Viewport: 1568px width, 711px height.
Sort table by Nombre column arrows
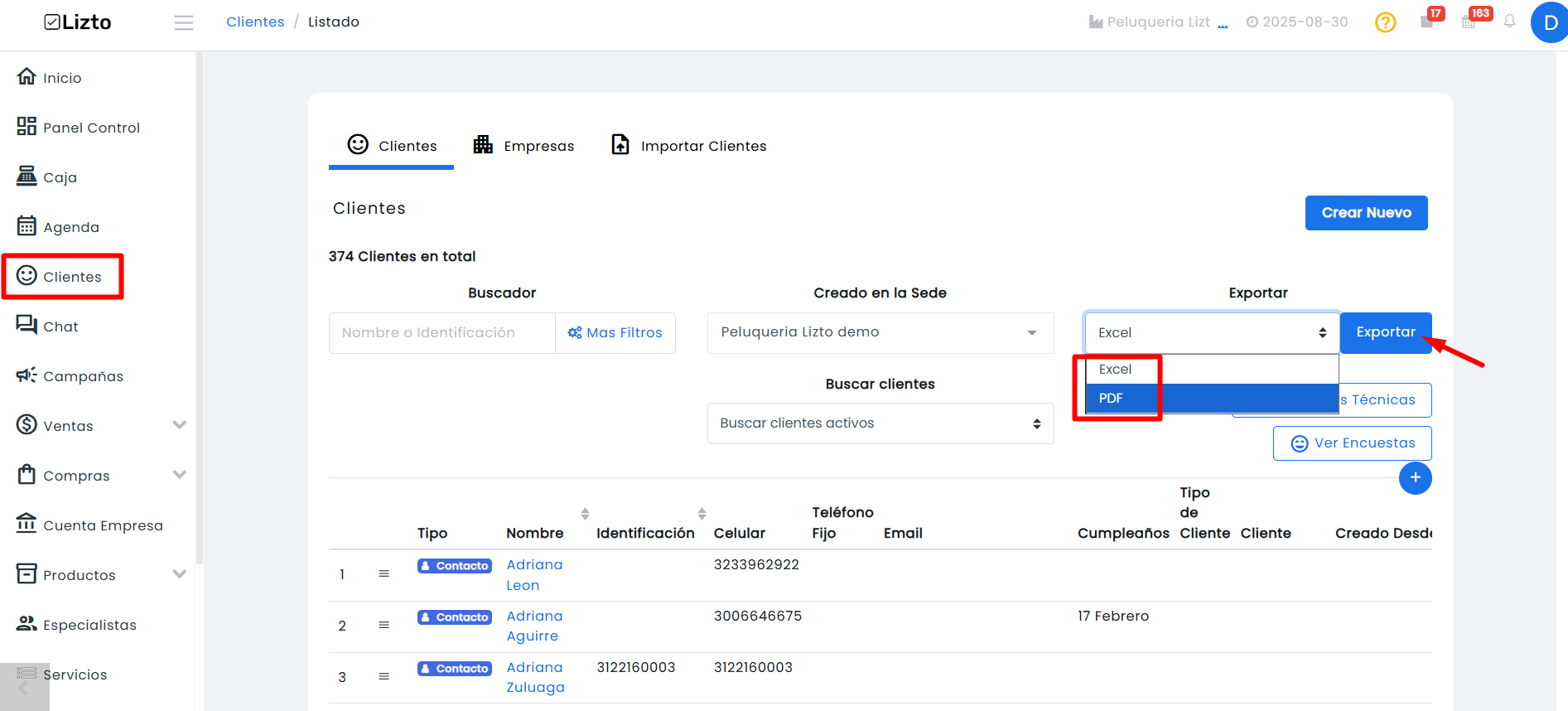(585, 514)
